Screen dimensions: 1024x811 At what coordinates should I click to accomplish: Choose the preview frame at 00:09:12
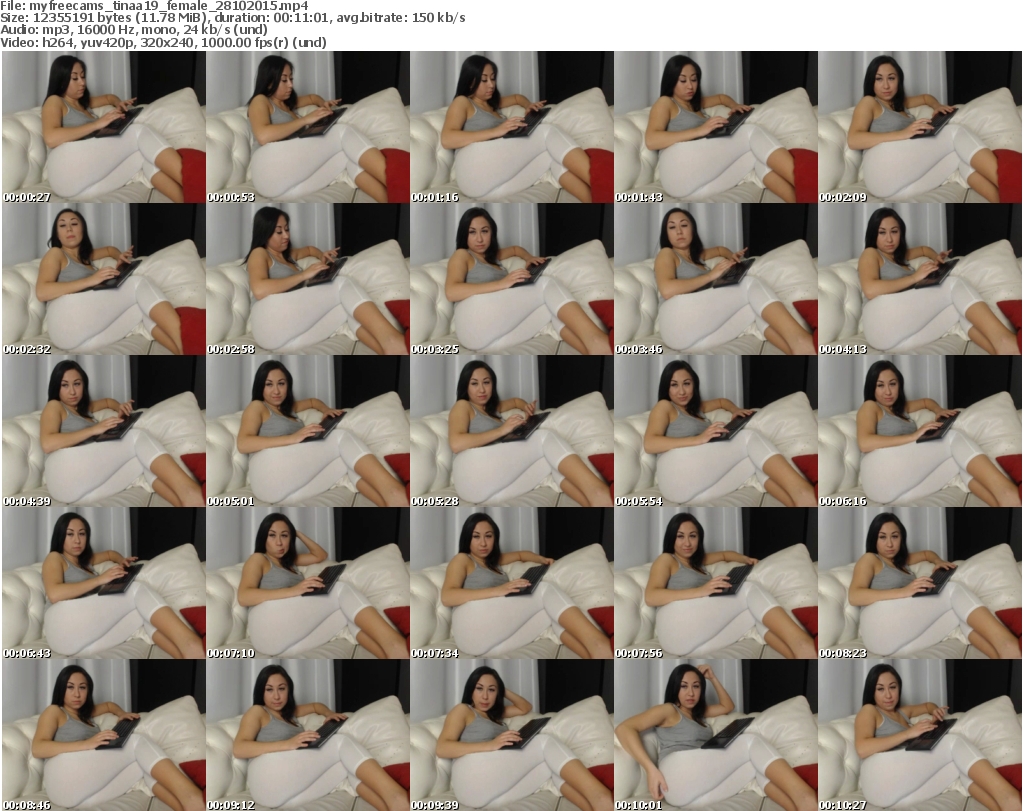click(x=308, y=735)
